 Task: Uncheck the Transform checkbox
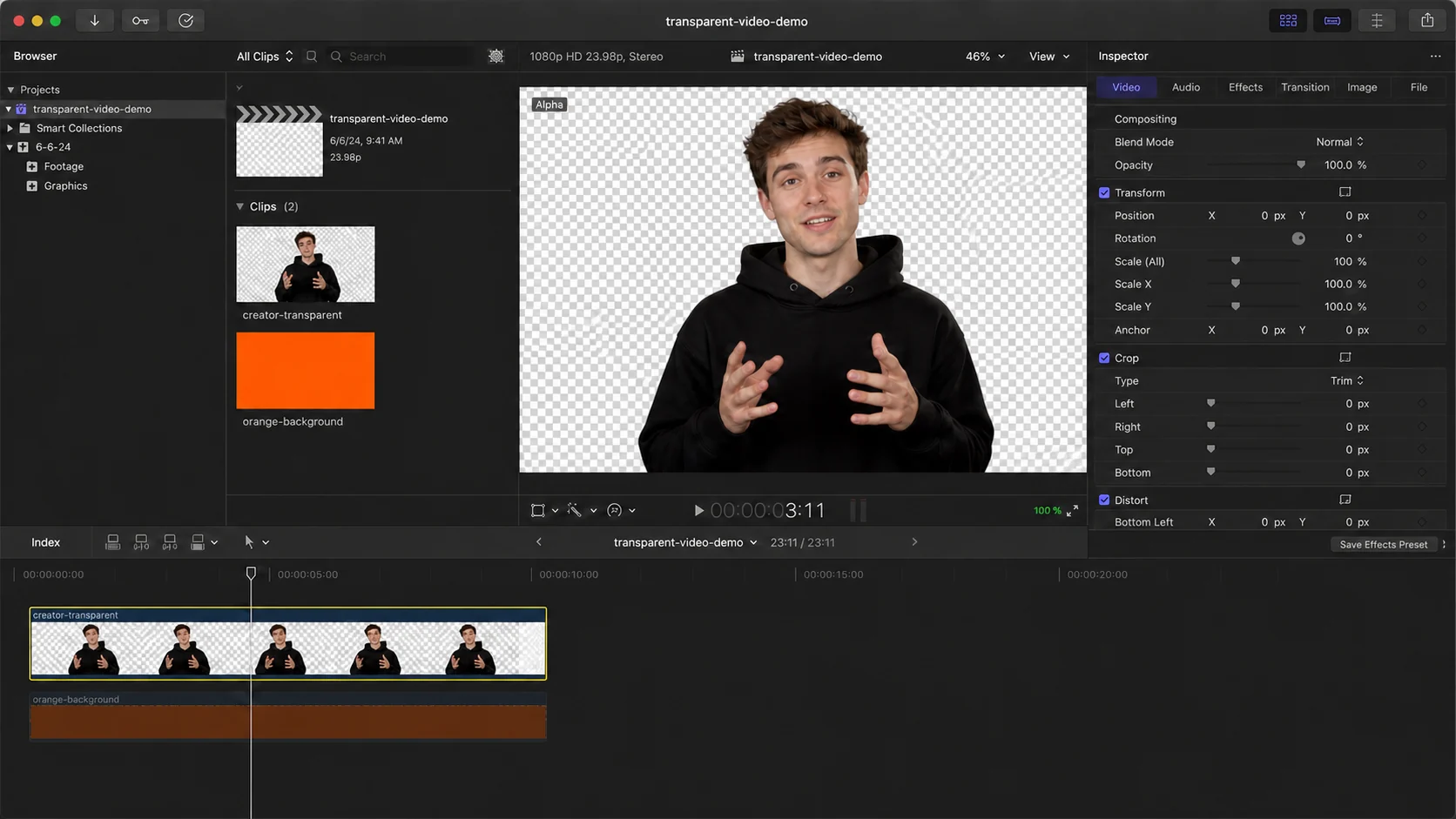[1104, 192]
